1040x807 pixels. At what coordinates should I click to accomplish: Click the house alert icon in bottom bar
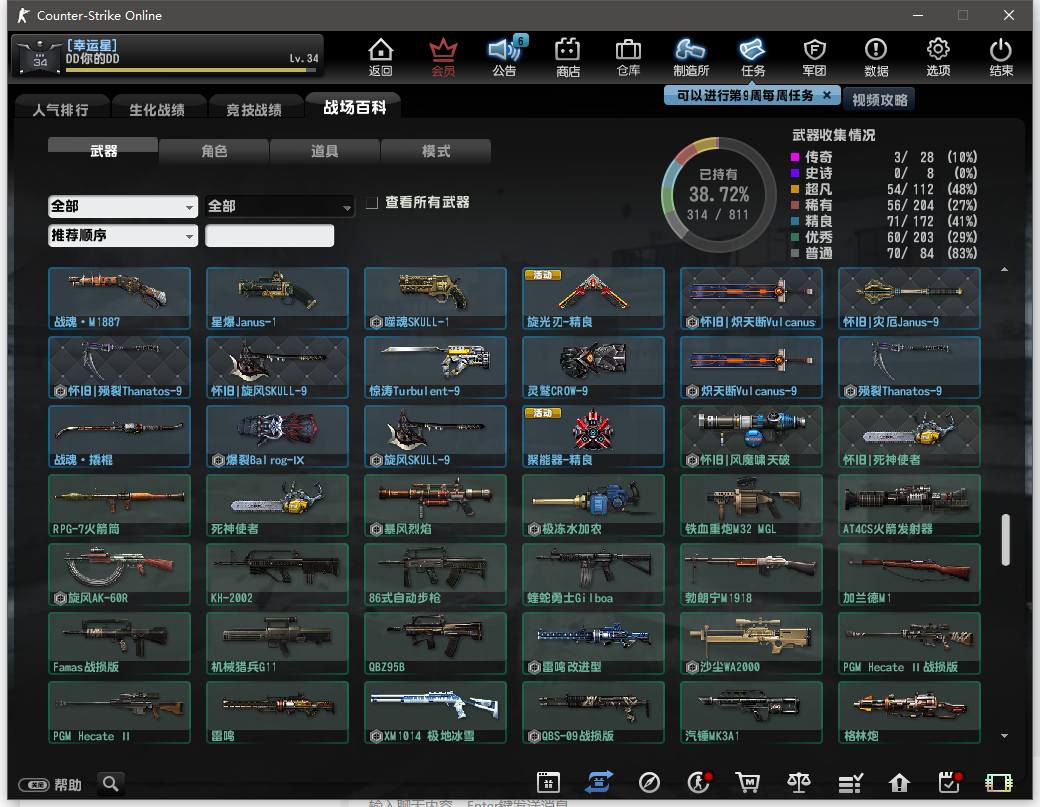[x=899, y=783]
